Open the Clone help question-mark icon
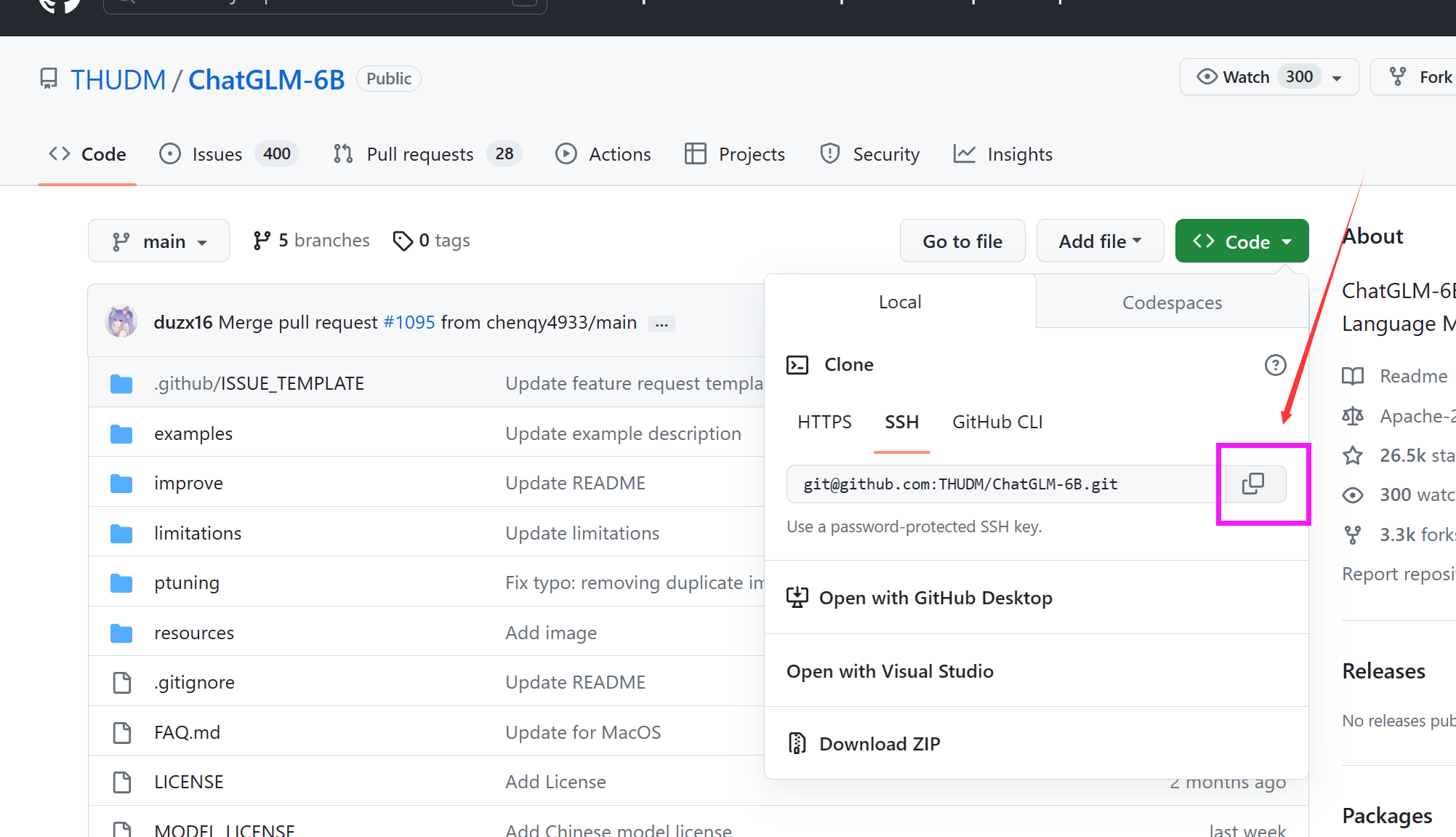The height and width of the screenshot is (837, 1456). coord(1275,365)
